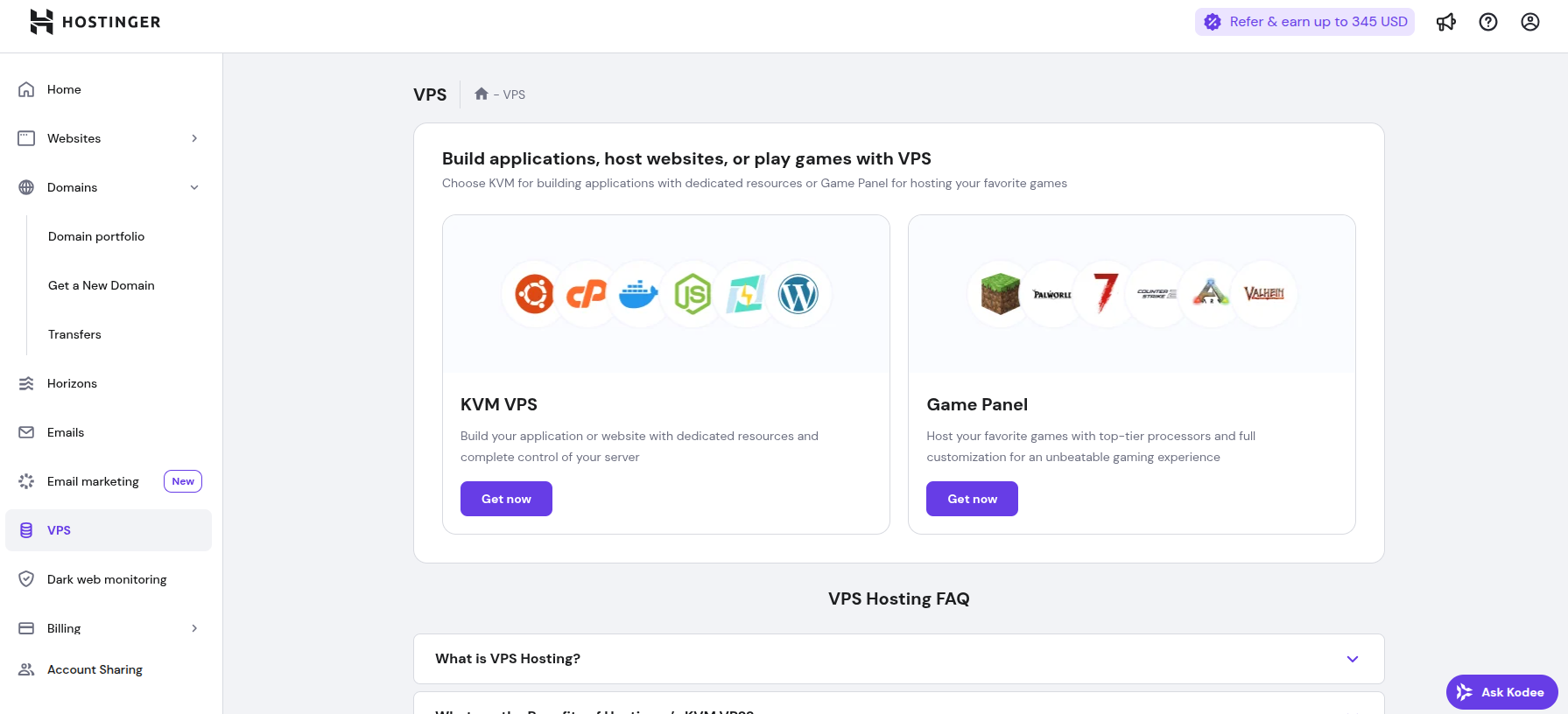1568x714 pixels.
Task: Click Get now under Game Panel
Action: point(972,499)
